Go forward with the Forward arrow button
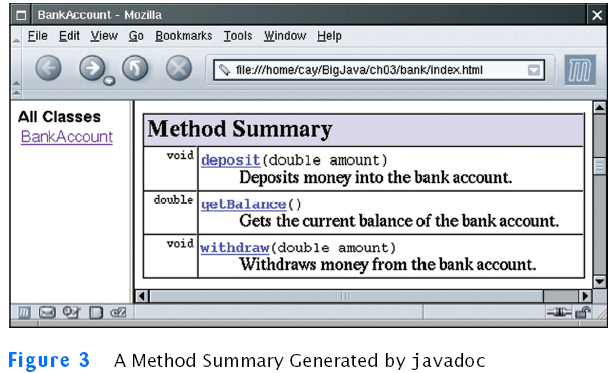614x373 pixels. (x=92, y=68)
